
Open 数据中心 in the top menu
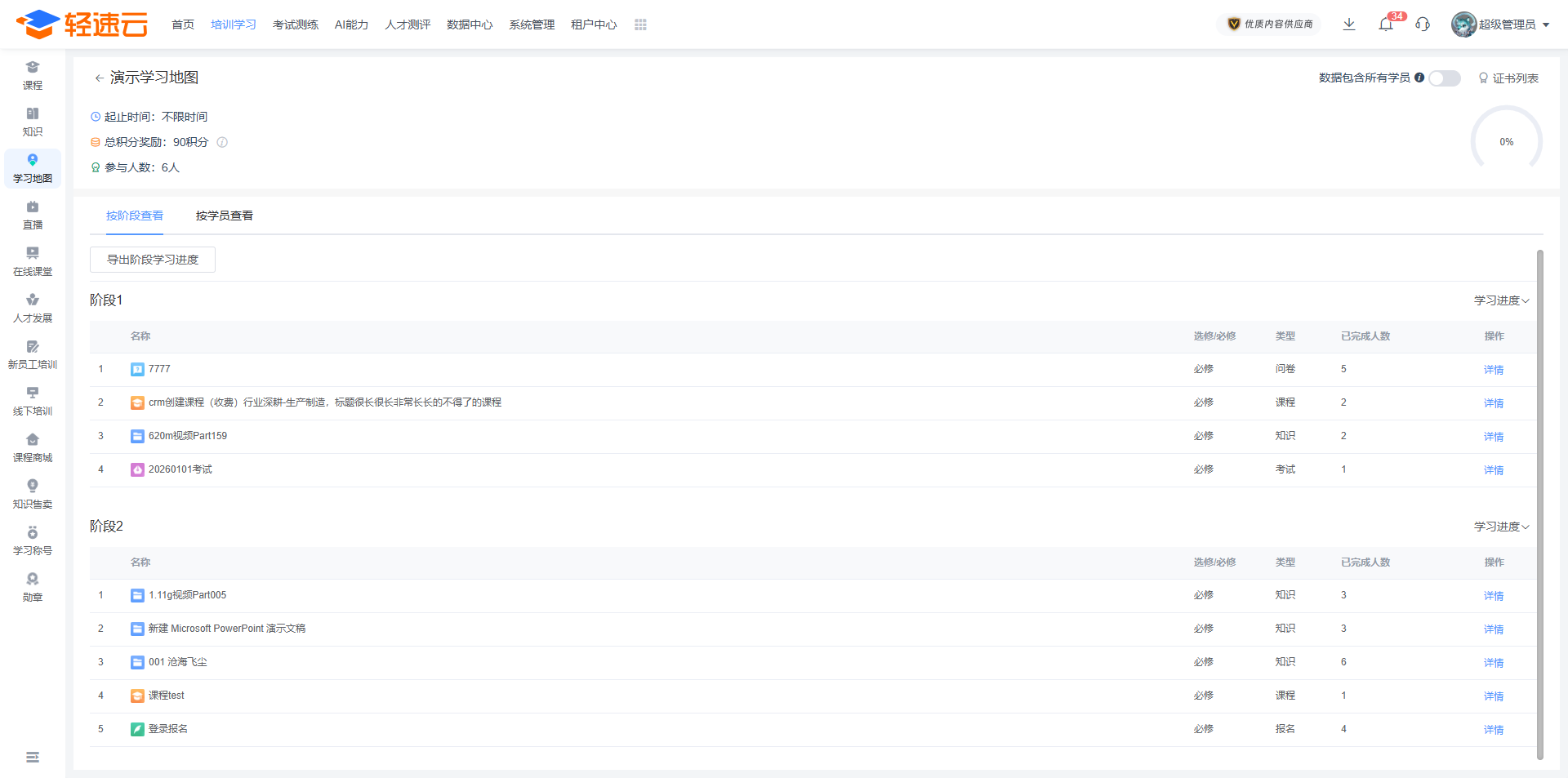tap(470, 25)
